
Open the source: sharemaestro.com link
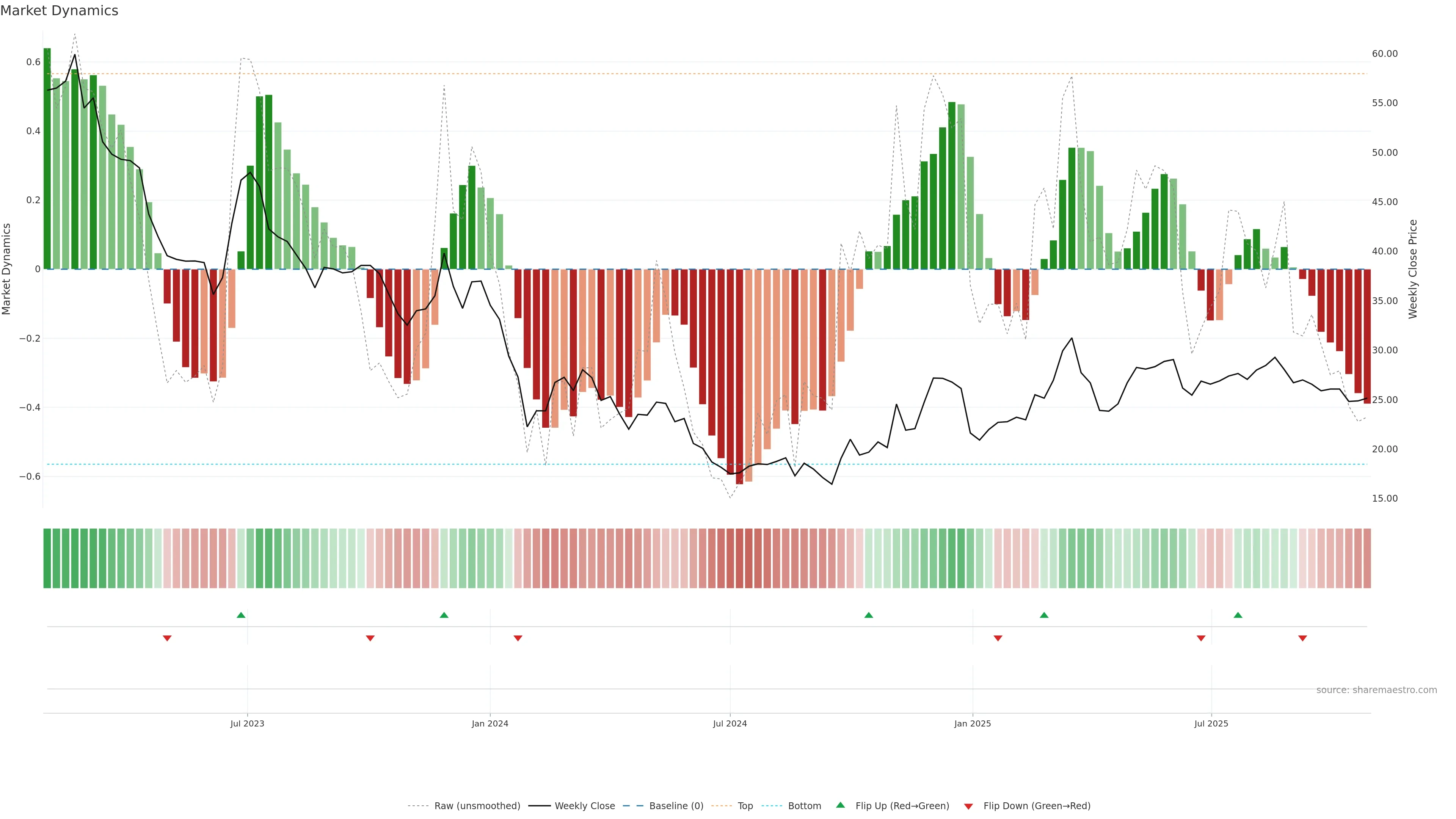click(1376, 690)
